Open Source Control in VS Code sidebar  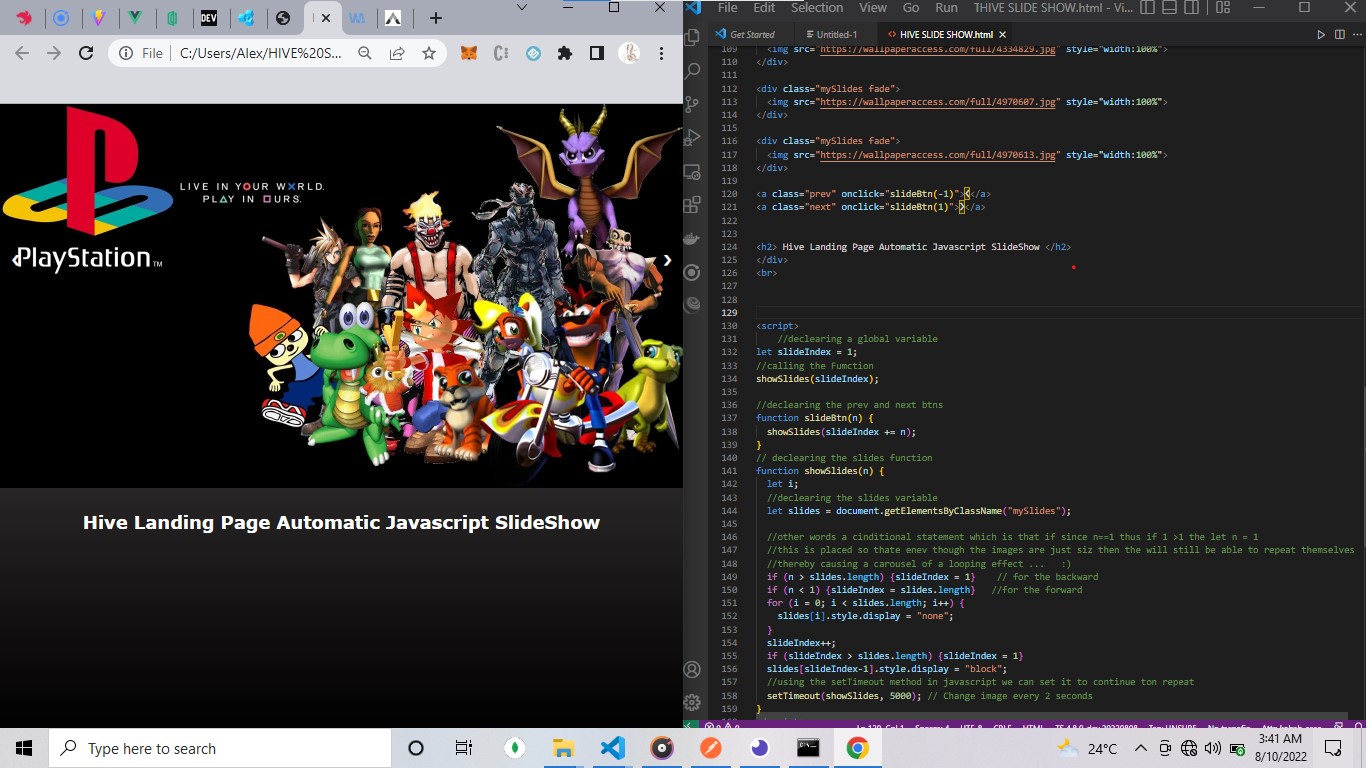point(692,105)
